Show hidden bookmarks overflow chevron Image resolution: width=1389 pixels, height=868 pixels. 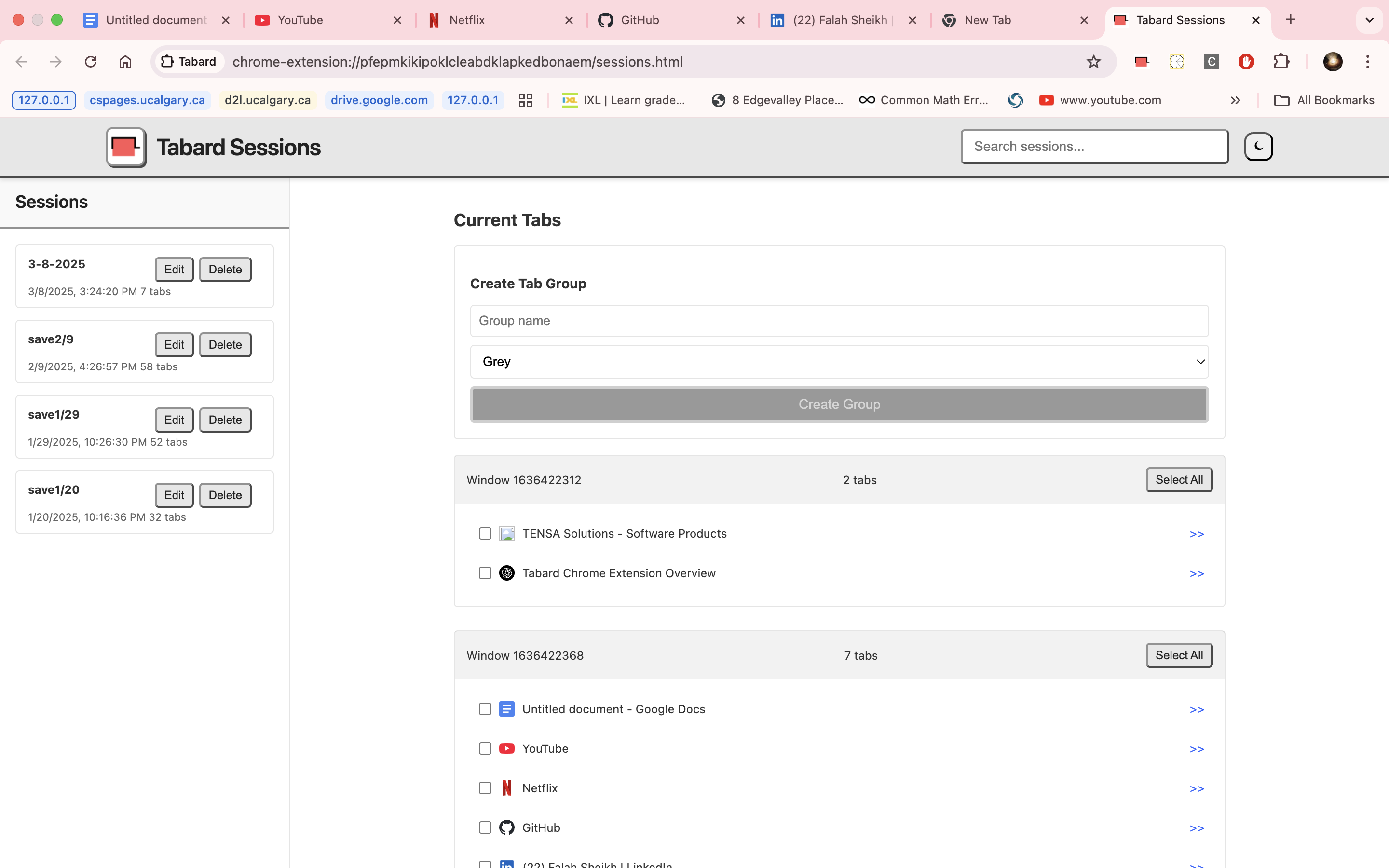pos(1235,100)
